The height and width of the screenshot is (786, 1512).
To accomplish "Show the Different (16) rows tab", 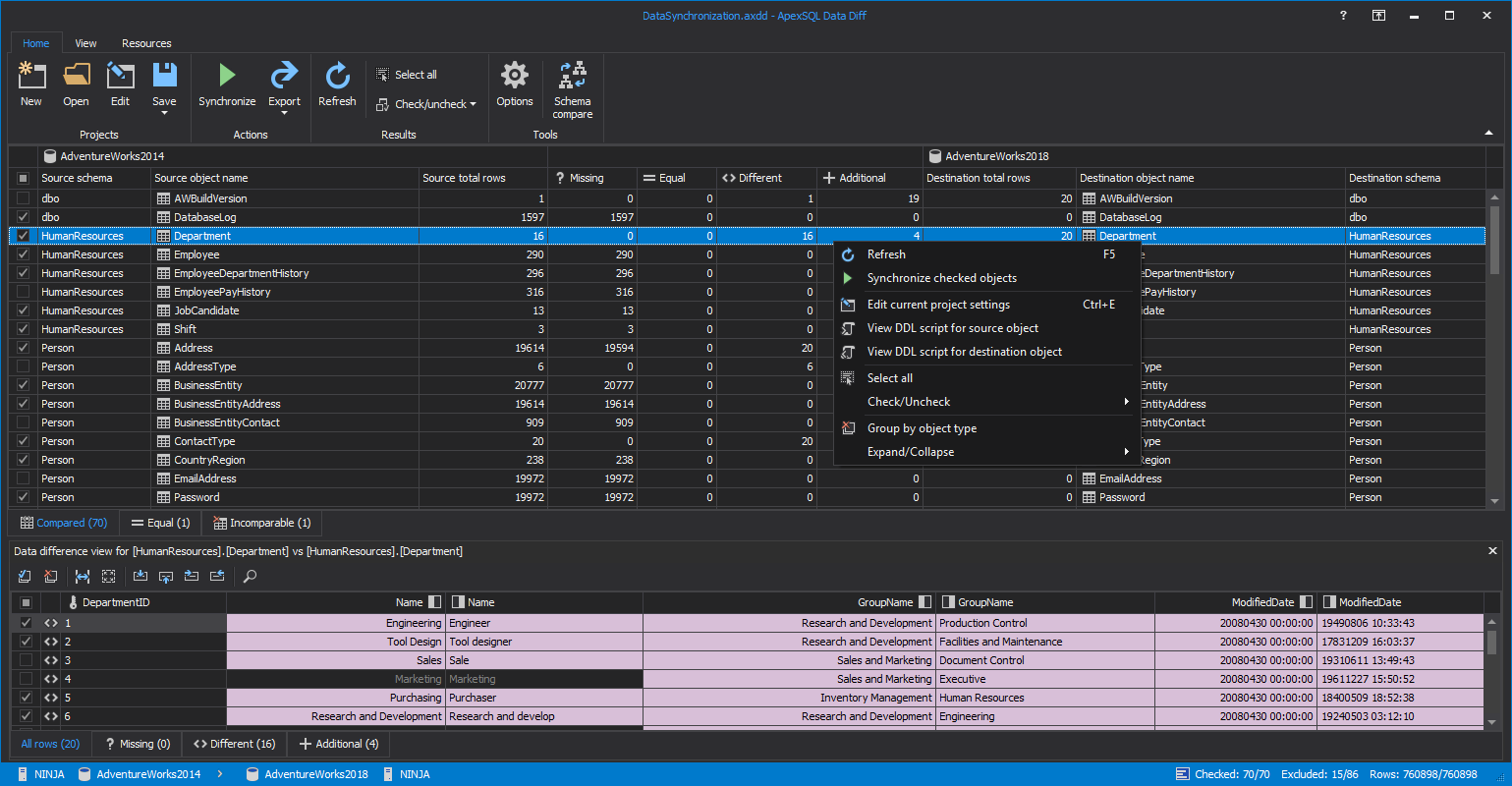I will (234, 744).
